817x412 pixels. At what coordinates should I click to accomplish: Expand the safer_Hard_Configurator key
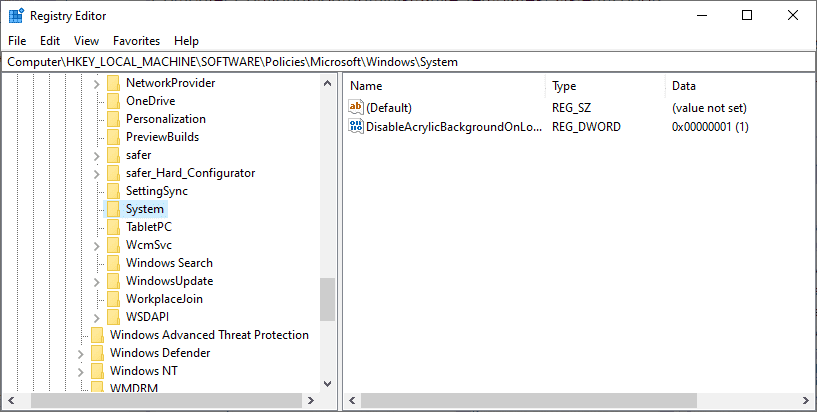point(97,173)
